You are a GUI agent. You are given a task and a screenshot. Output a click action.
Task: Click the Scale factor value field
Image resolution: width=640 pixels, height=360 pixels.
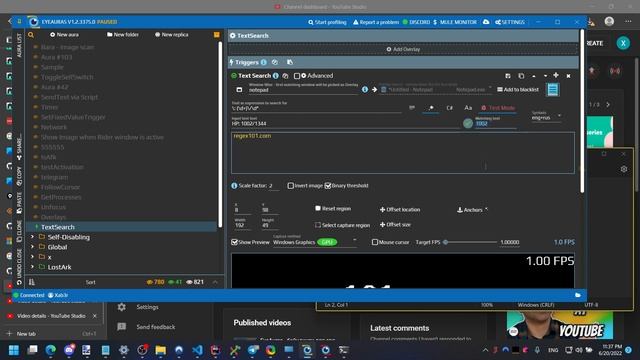click(273, 186)
